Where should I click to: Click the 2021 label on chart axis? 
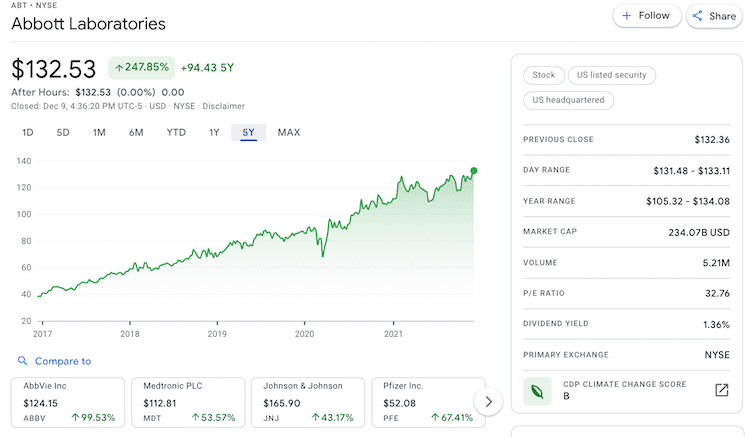click(x=393, y=334)
